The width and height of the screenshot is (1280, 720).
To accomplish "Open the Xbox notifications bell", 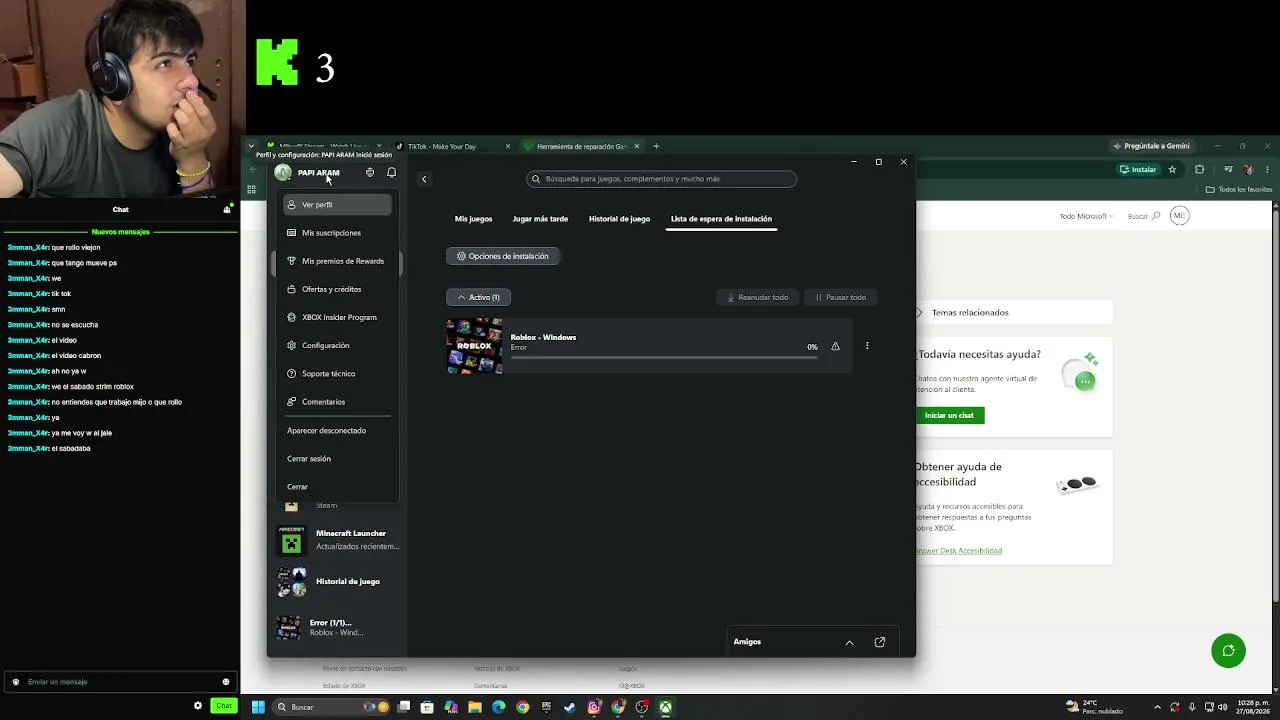I will click(x=391, y=173).
